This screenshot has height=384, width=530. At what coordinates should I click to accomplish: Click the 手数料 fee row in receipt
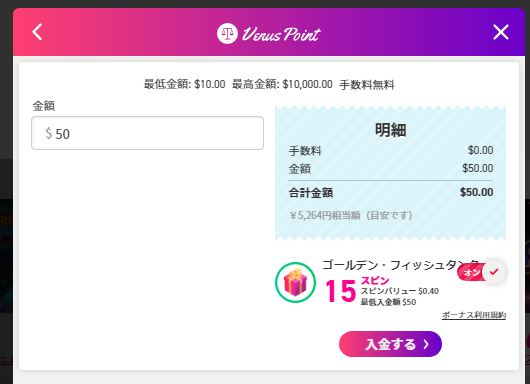tap(390, 150)
